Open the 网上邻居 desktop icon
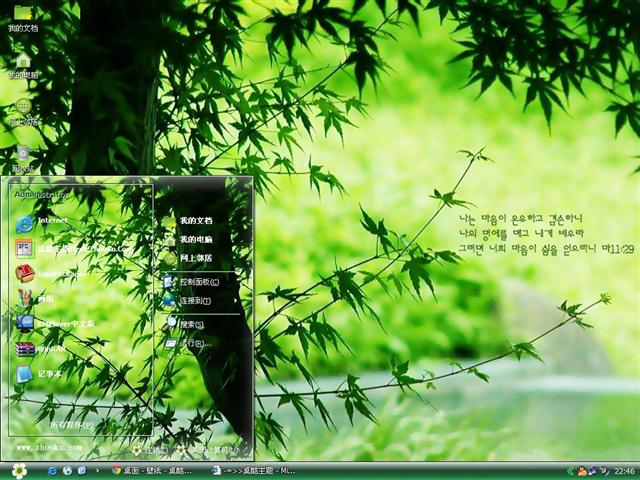Viewport: 640px width, 480px height. pos(23,112)
